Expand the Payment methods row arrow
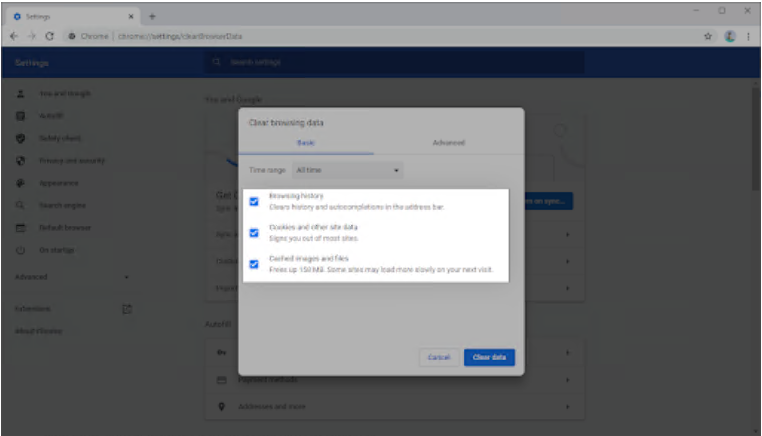The width and height of the screenshot is (762, 436). 567,380
